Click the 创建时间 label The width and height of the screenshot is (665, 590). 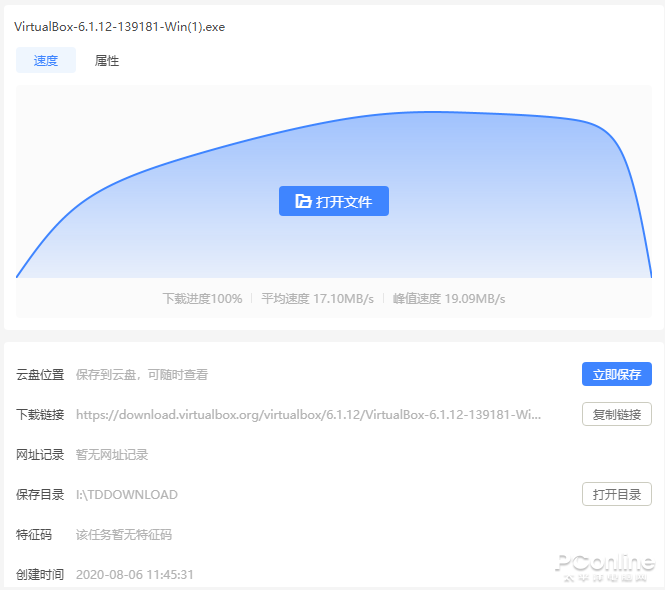tap(40, 575)
